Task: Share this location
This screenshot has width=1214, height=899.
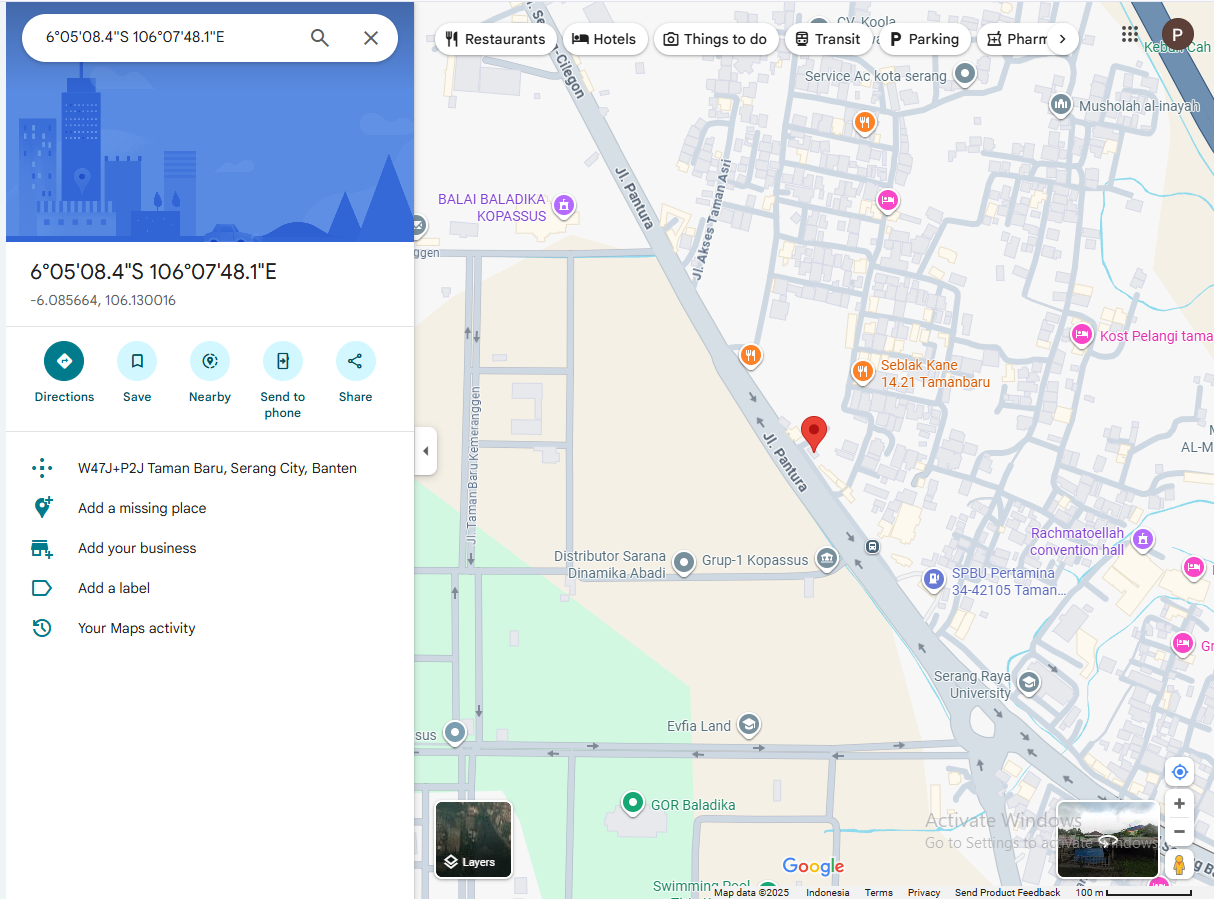Action: pos(355,361)
